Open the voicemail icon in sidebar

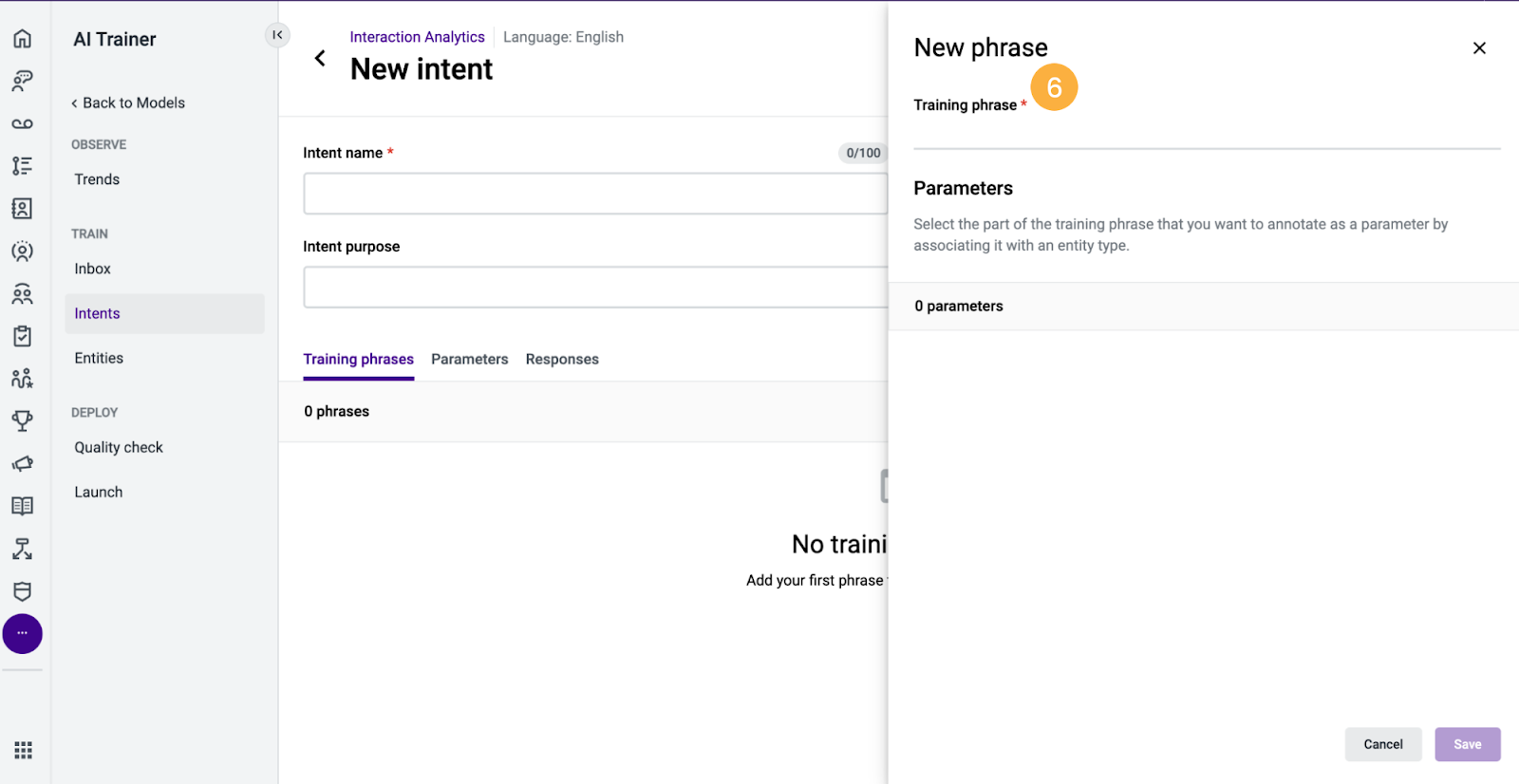point(23,123)
